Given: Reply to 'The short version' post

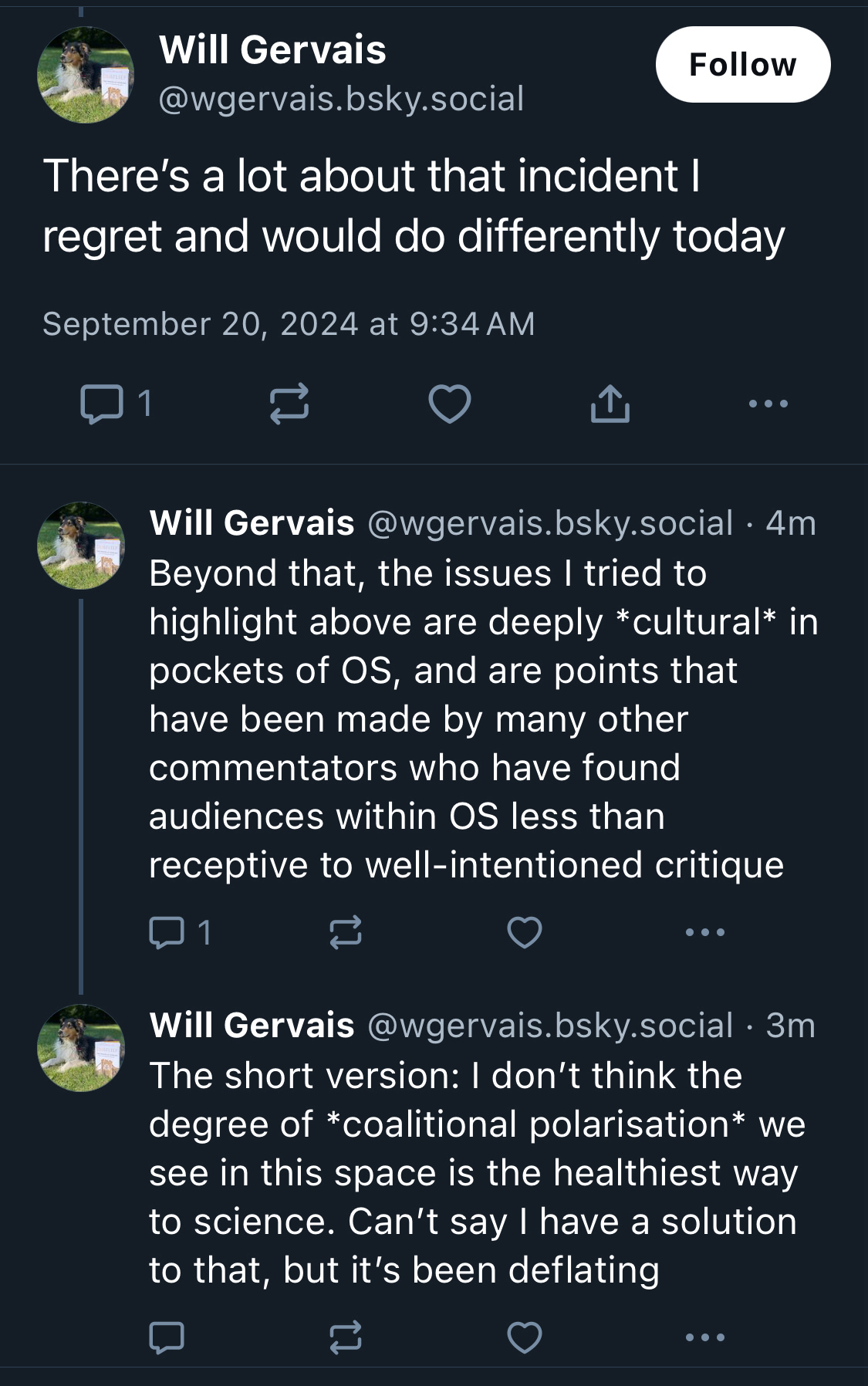Looking at the screenshot, I should click(167, 1337).
